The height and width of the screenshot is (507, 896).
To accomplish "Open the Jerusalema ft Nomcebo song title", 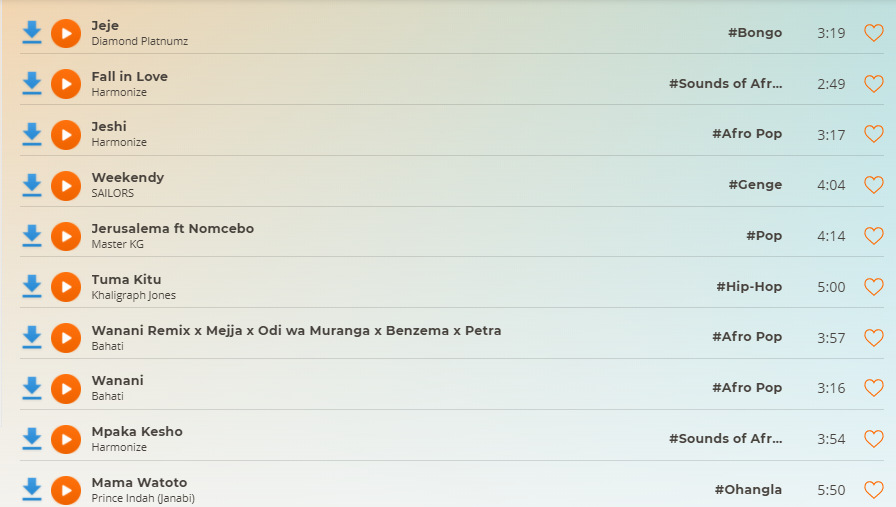I will pos(173,229).
